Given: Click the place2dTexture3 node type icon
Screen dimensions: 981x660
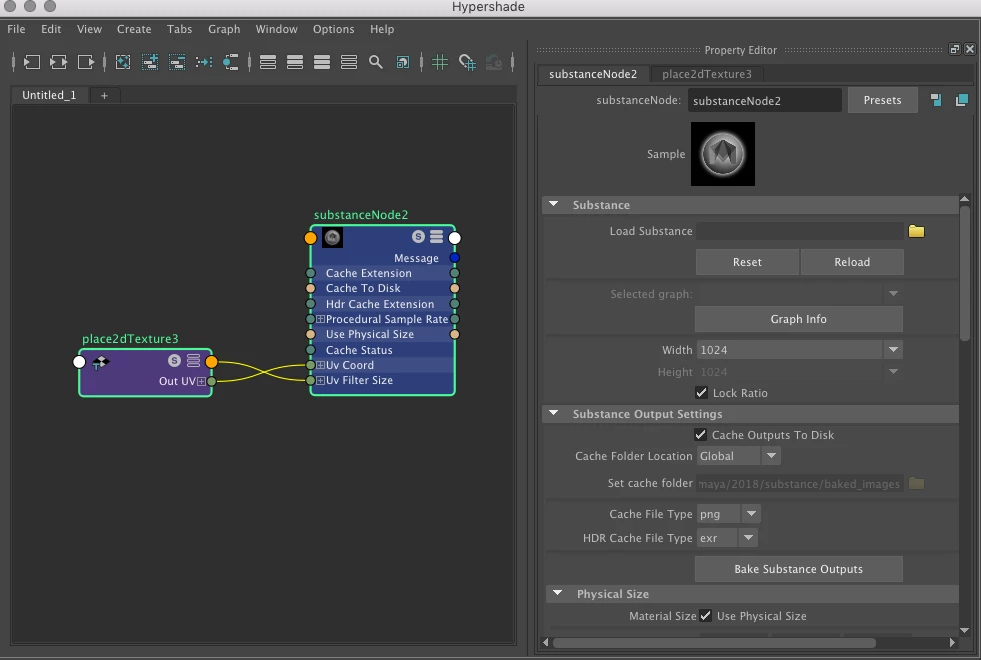Looking at the screenshot, I should pyautogui.click(x=100, y=362).
